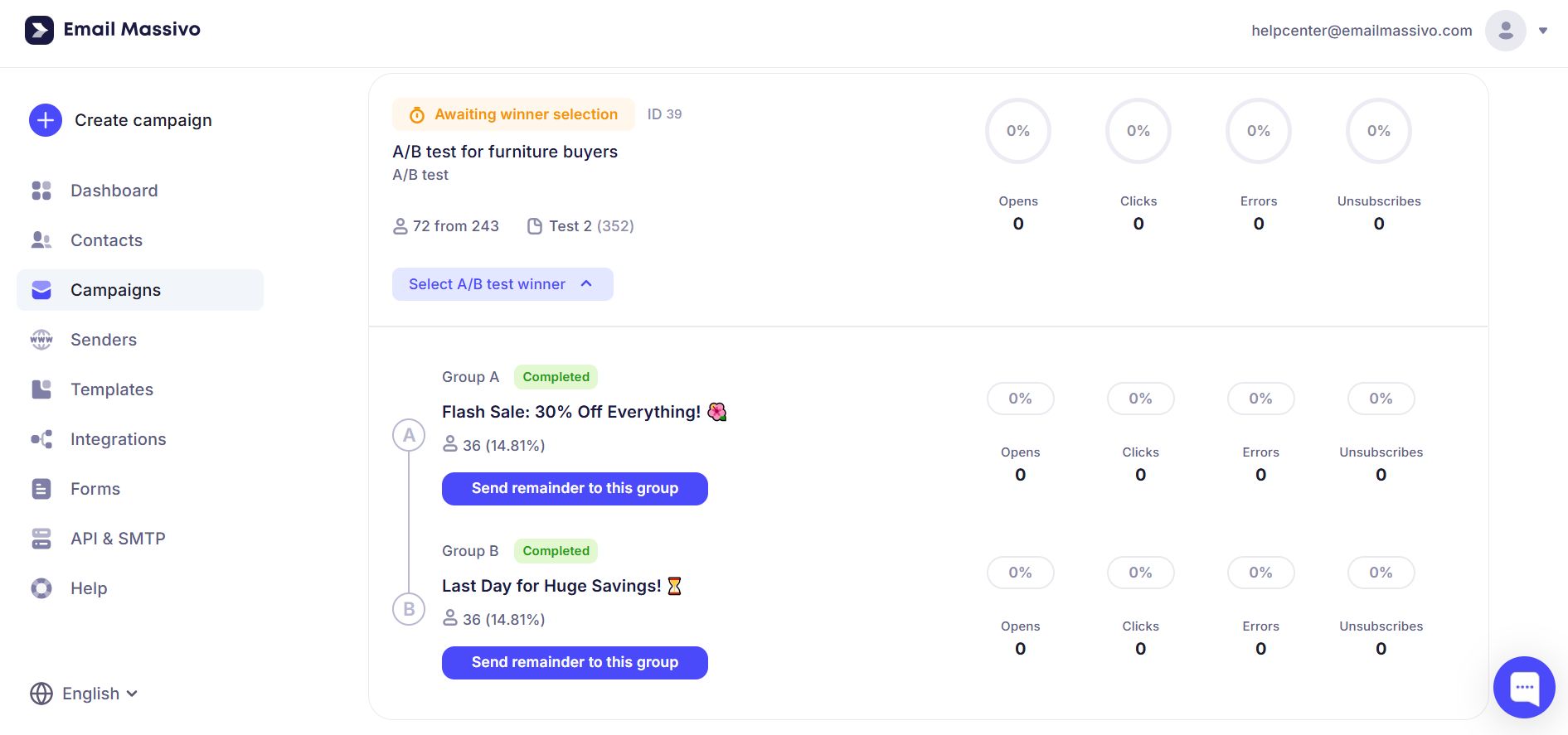Click the Integrations nodes icon
Screen dimensions: 1568x735
[41, 439]
